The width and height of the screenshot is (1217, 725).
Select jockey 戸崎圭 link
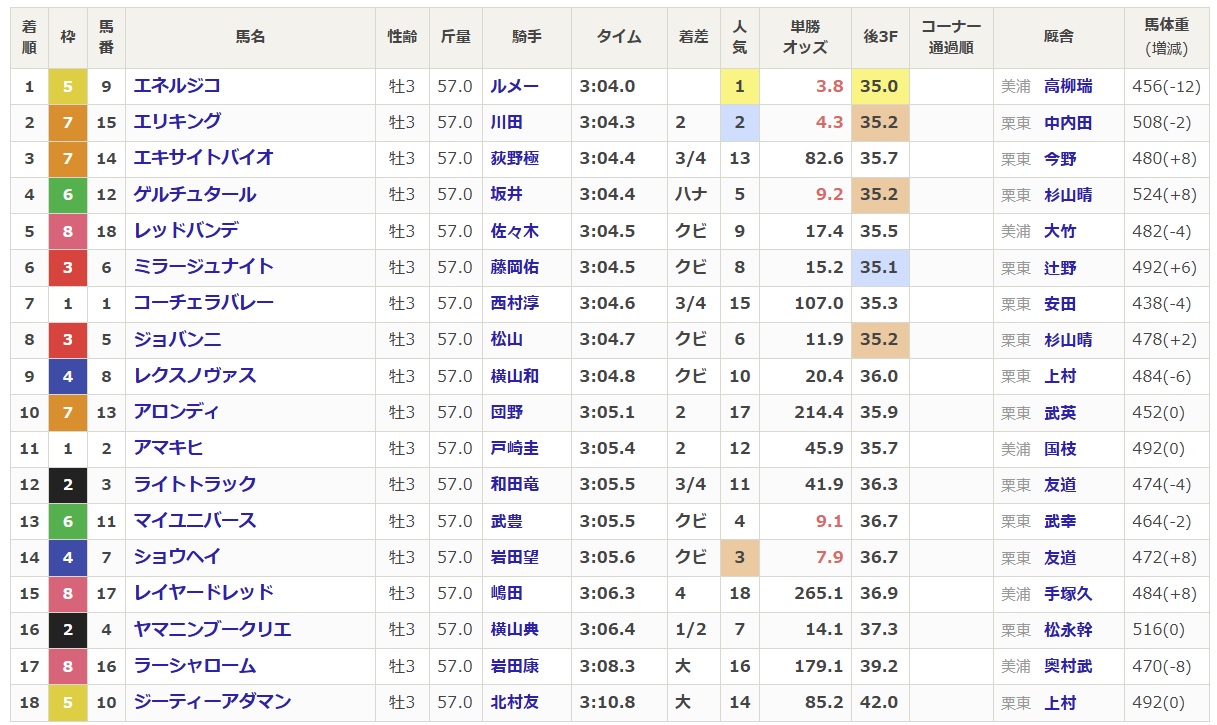point(514,449)
